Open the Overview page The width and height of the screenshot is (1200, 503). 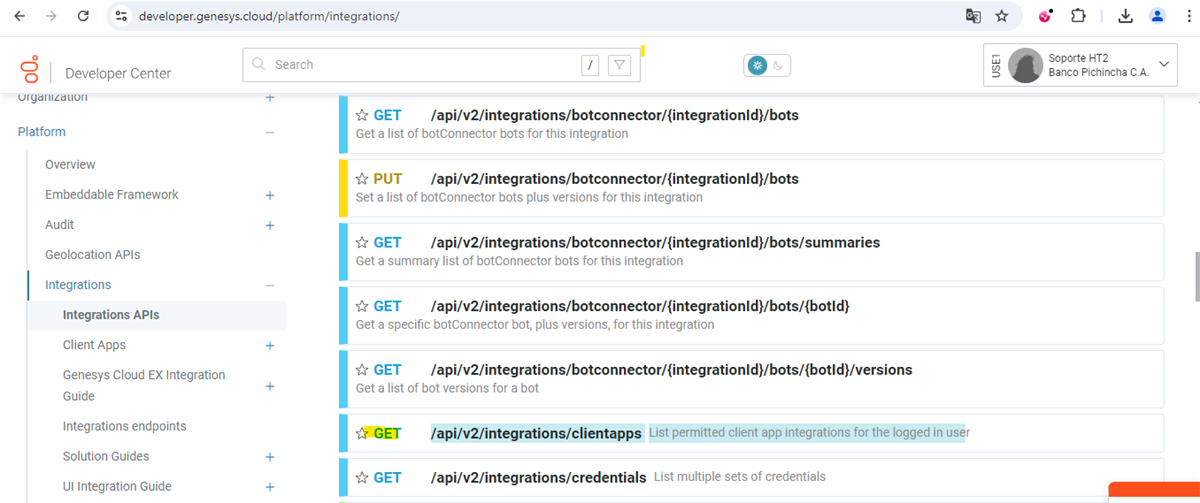(x=70, y=164)
